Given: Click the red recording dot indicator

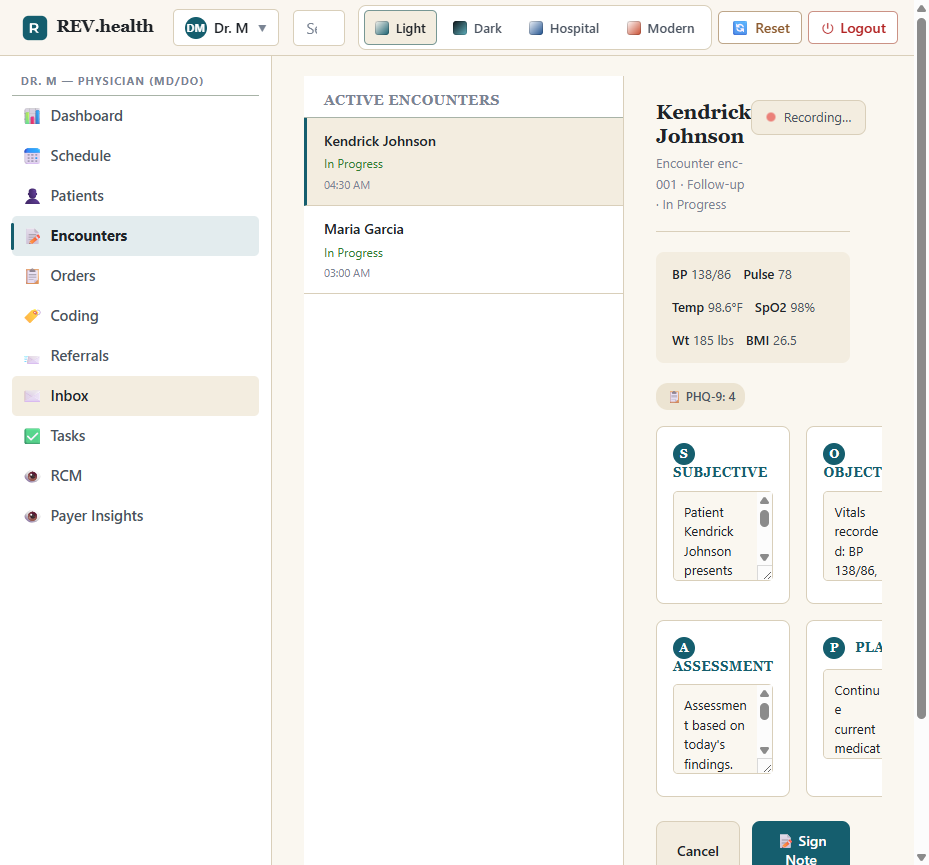Looking at the screenshot, I should pyautogui.click(x=771, y=117).
